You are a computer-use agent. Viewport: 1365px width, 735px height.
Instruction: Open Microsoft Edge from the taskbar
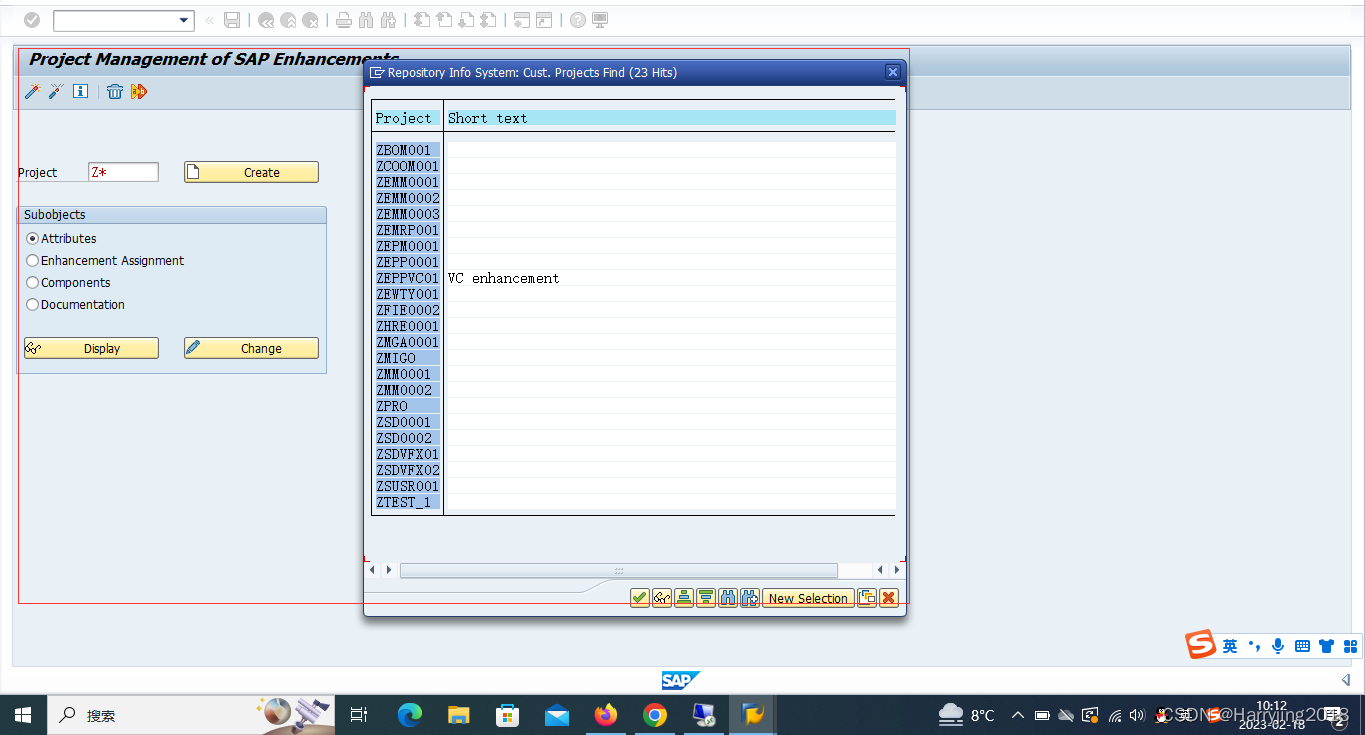click(410, 715)
